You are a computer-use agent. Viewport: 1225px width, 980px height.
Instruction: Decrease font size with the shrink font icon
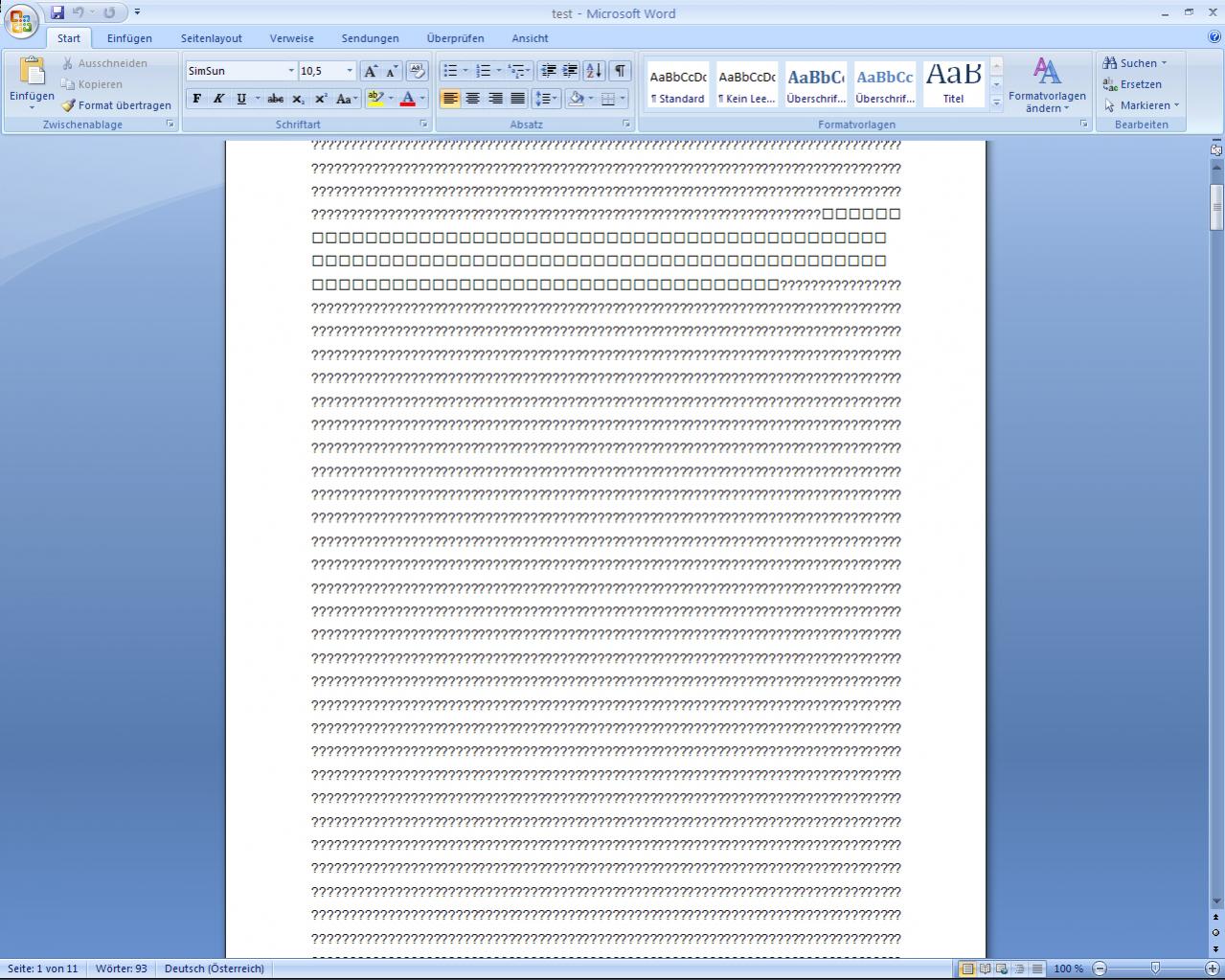point(392,71)
